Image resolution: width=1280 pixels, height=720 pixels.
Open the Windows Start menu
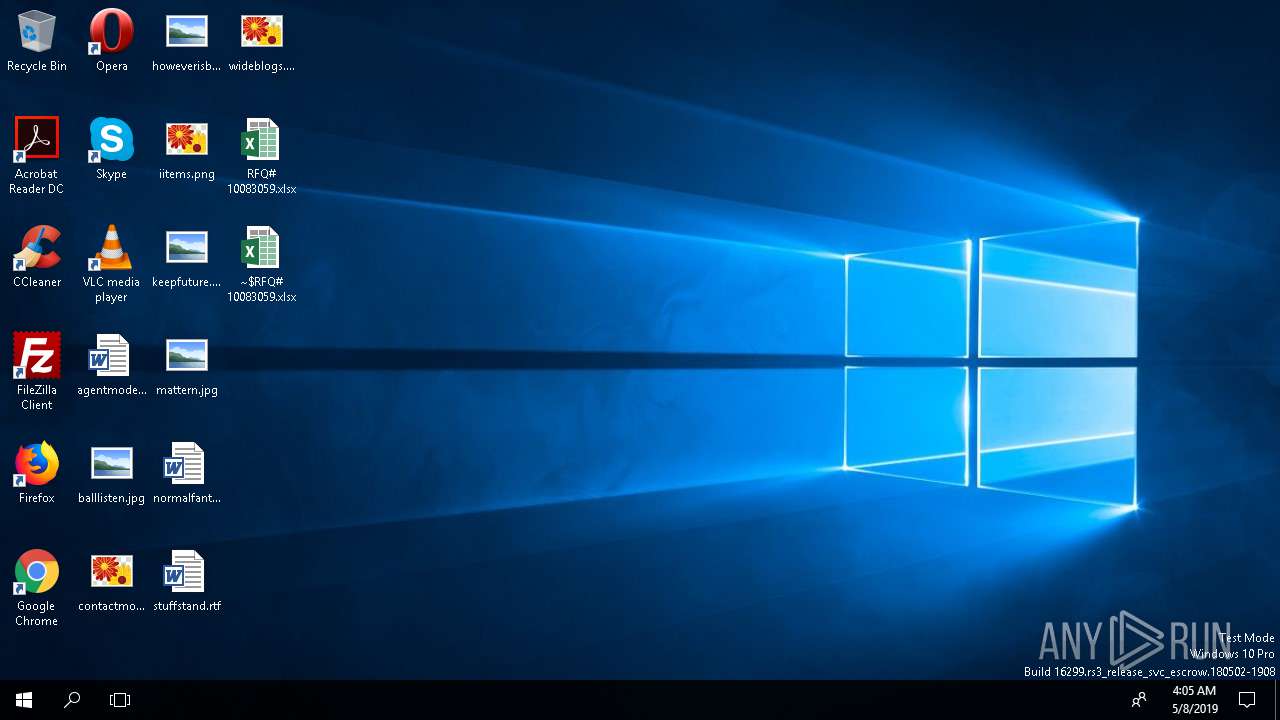(x=24, y=700)
